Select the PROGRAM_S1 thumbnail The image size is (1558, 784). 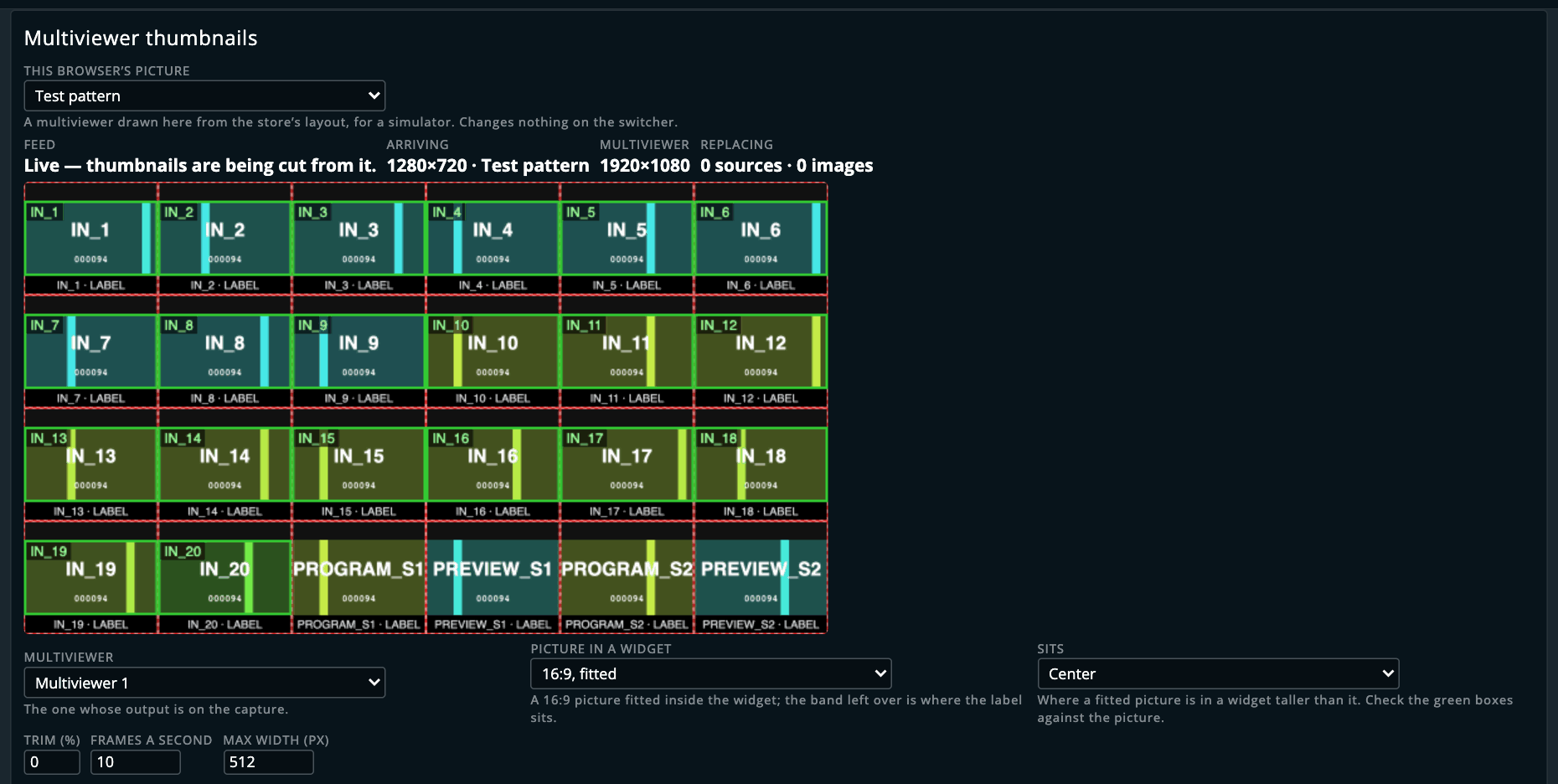tap(359, 577)
